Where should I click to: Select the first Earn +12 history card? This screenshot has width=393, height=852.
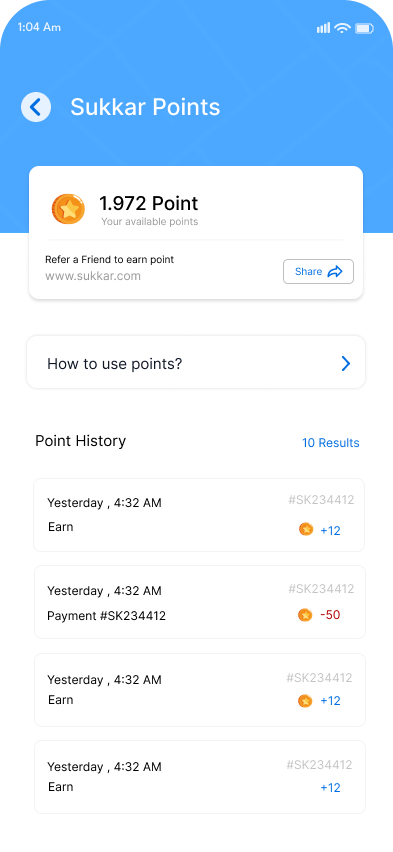pos(199,515)
